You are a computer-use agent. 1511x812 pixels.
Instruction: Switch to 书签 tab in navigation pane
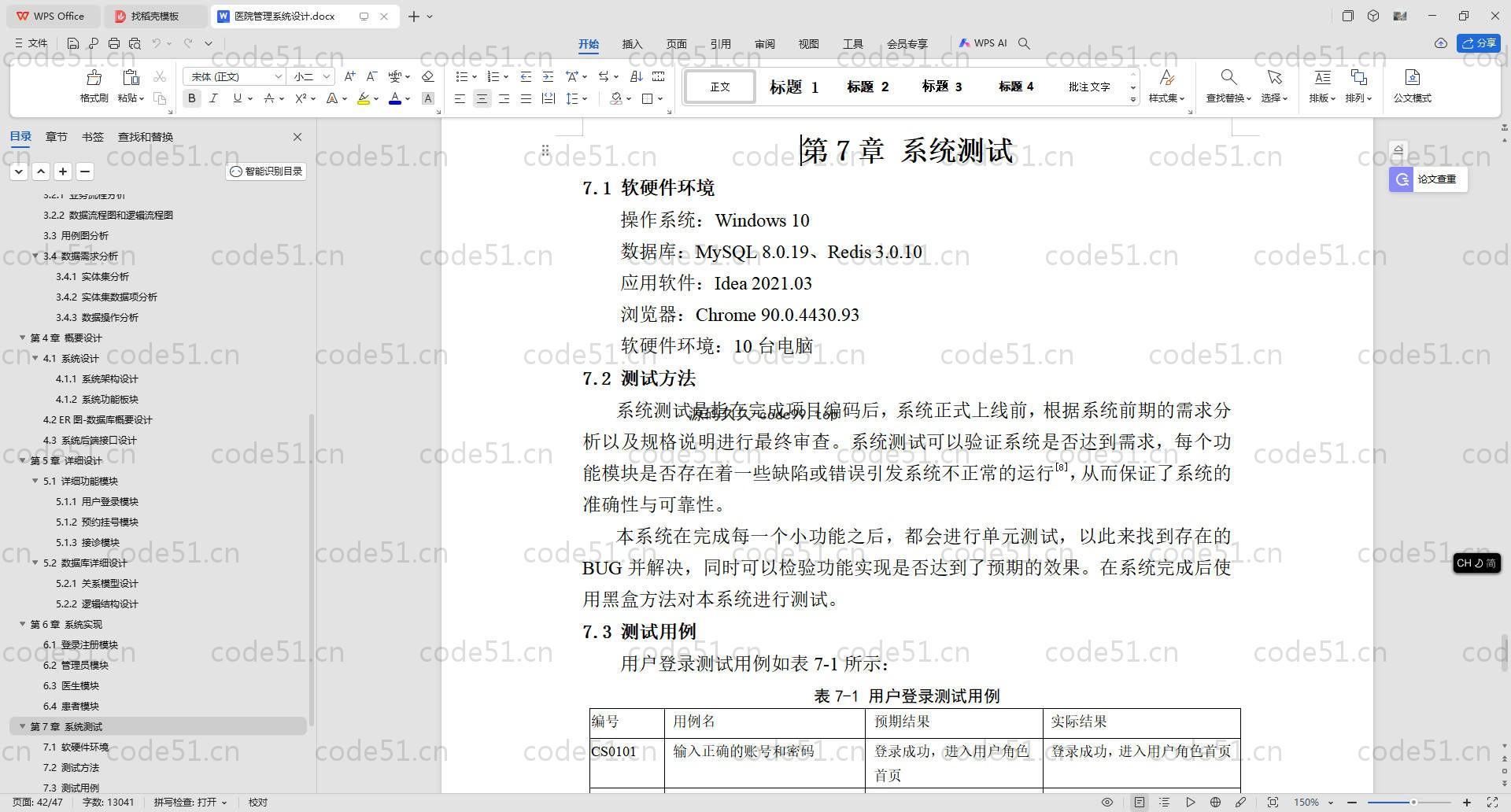coord(92,137)
